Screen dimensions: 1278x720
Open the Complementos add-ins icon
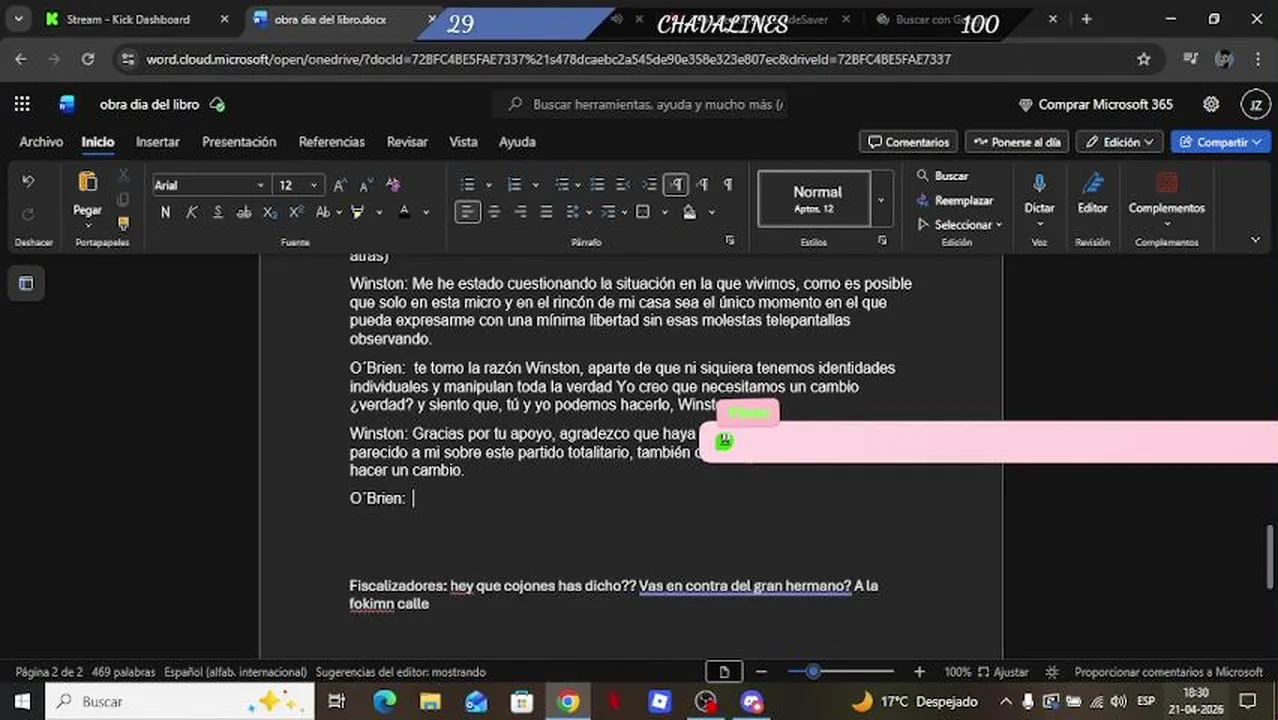click(1166, 183)
